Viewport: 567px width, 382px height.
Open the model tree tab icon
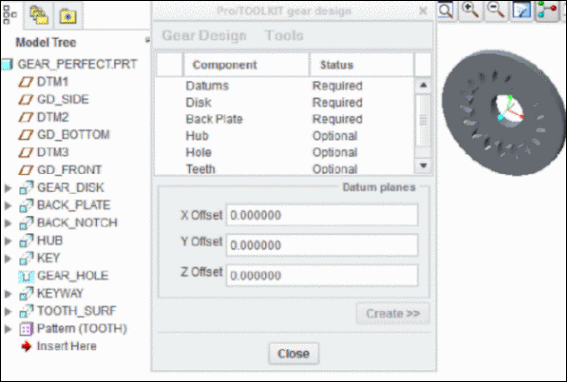(x=10, y=15)
